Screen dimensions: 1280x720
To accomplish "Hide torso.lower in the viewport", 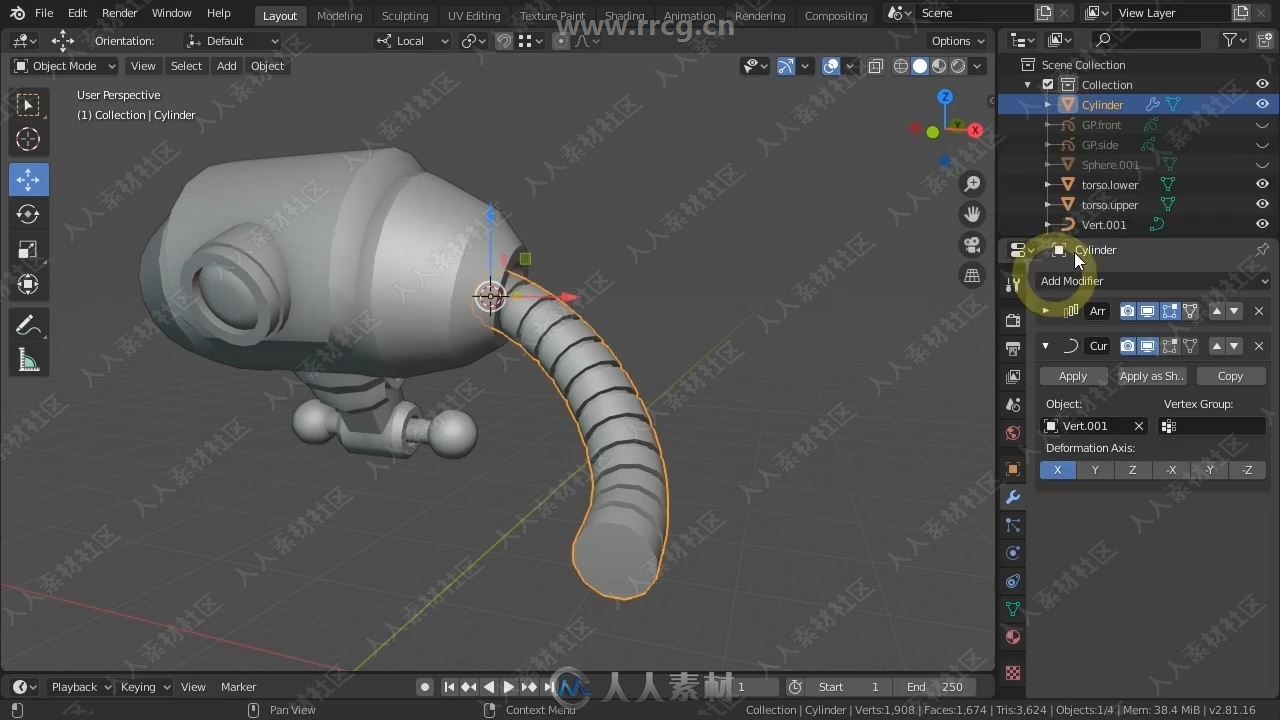I will click(x=1262, y=184).
